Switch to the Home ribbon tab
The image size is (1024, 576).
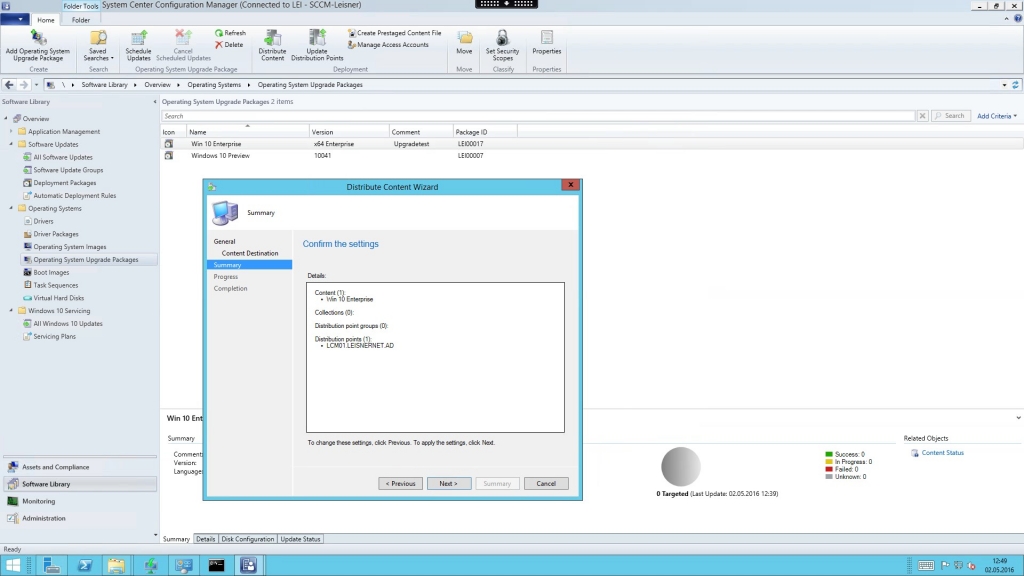[x=46, y=20]
